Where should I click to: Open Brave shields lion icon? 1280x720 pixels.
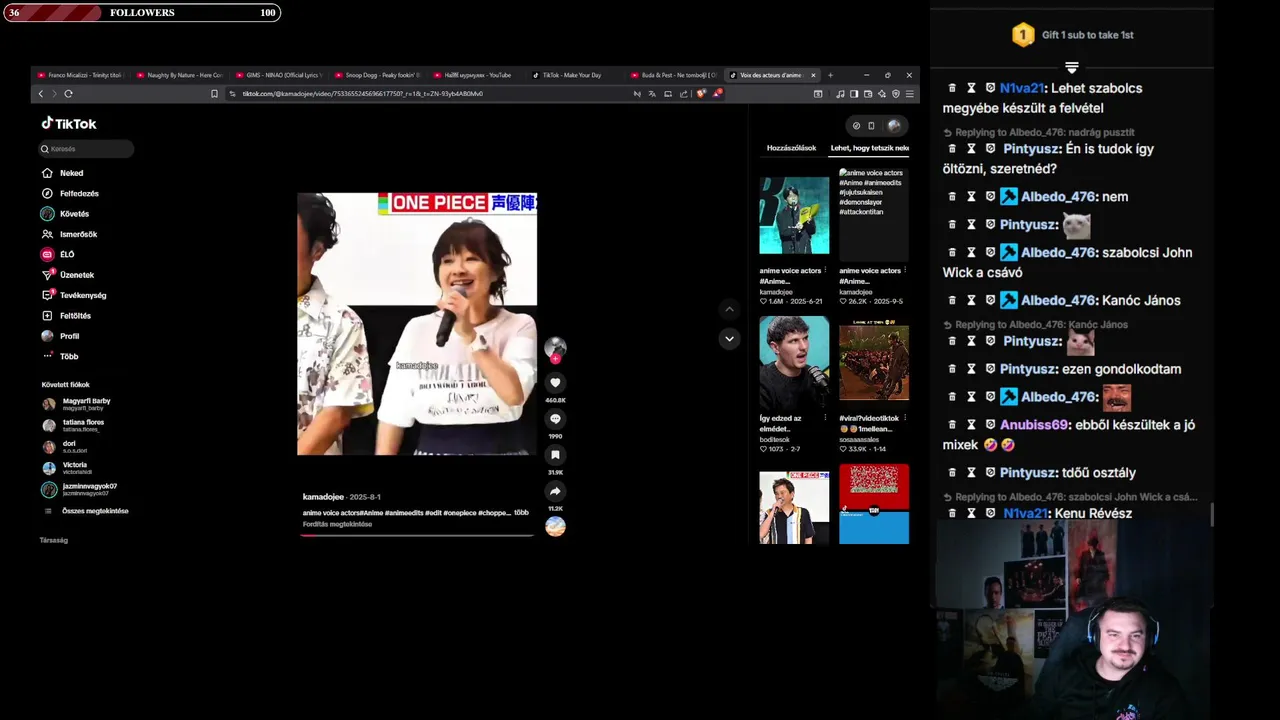(701, 94)
